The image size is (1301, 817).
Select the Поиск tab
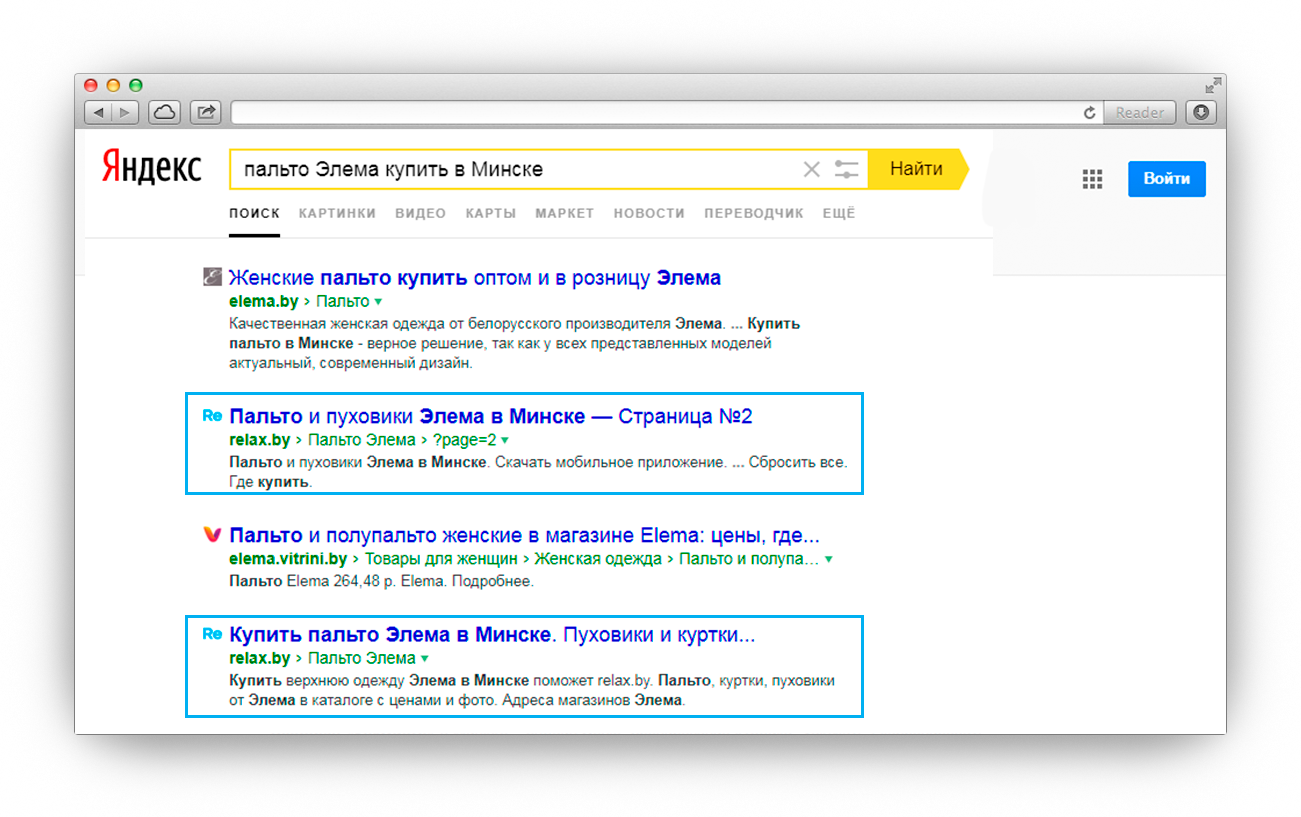point(254,213)
